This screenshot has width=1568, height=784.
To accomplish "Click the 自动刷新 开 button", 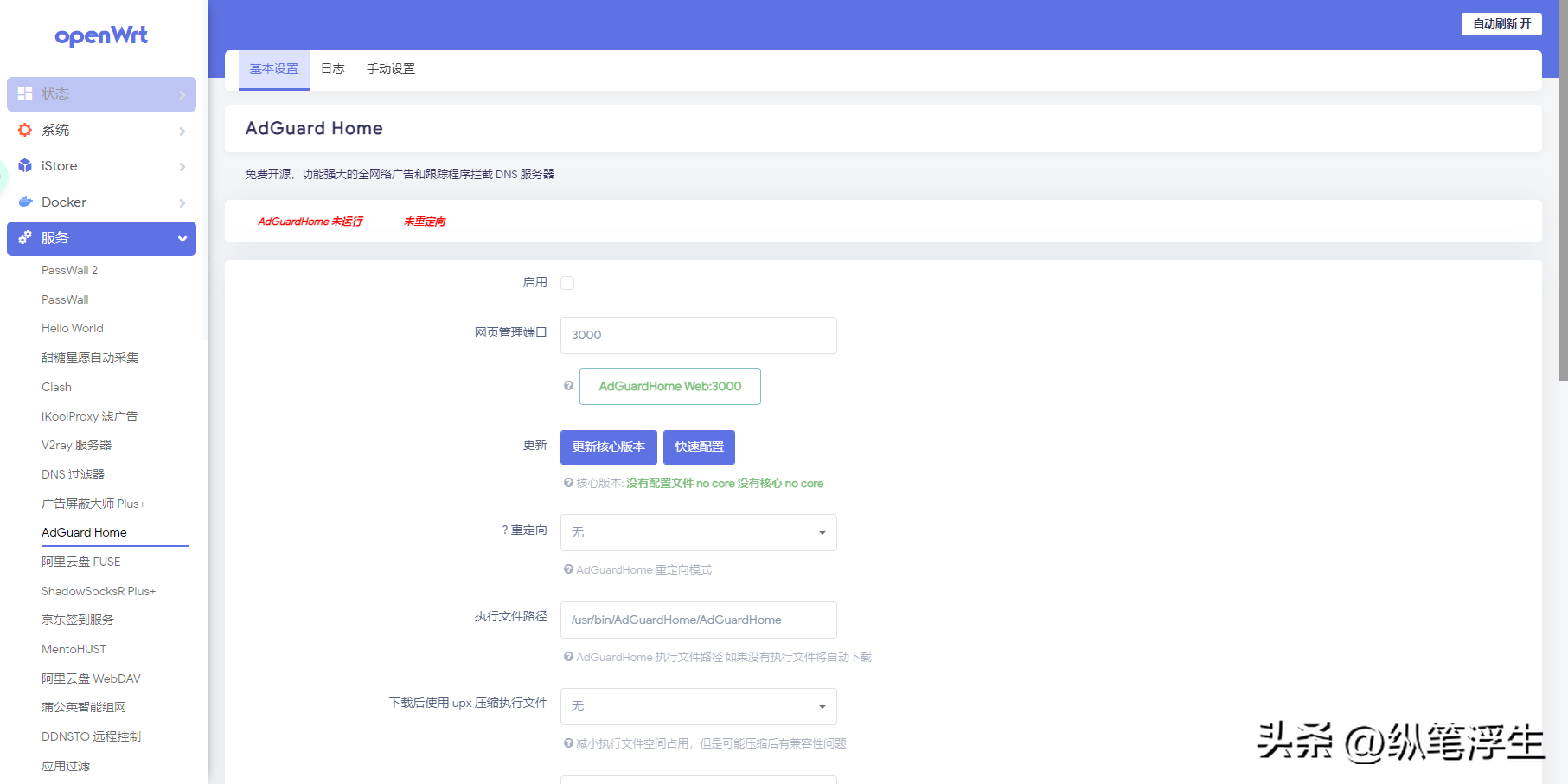I will pos(1501,23).
